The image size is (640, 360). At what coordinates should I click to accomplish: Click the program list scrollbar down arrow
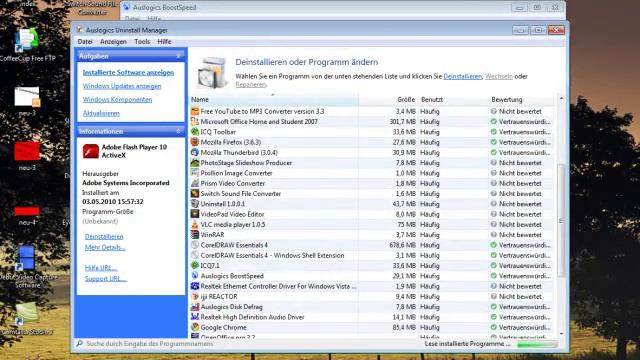pyautogui.click(x=561, y=334)
